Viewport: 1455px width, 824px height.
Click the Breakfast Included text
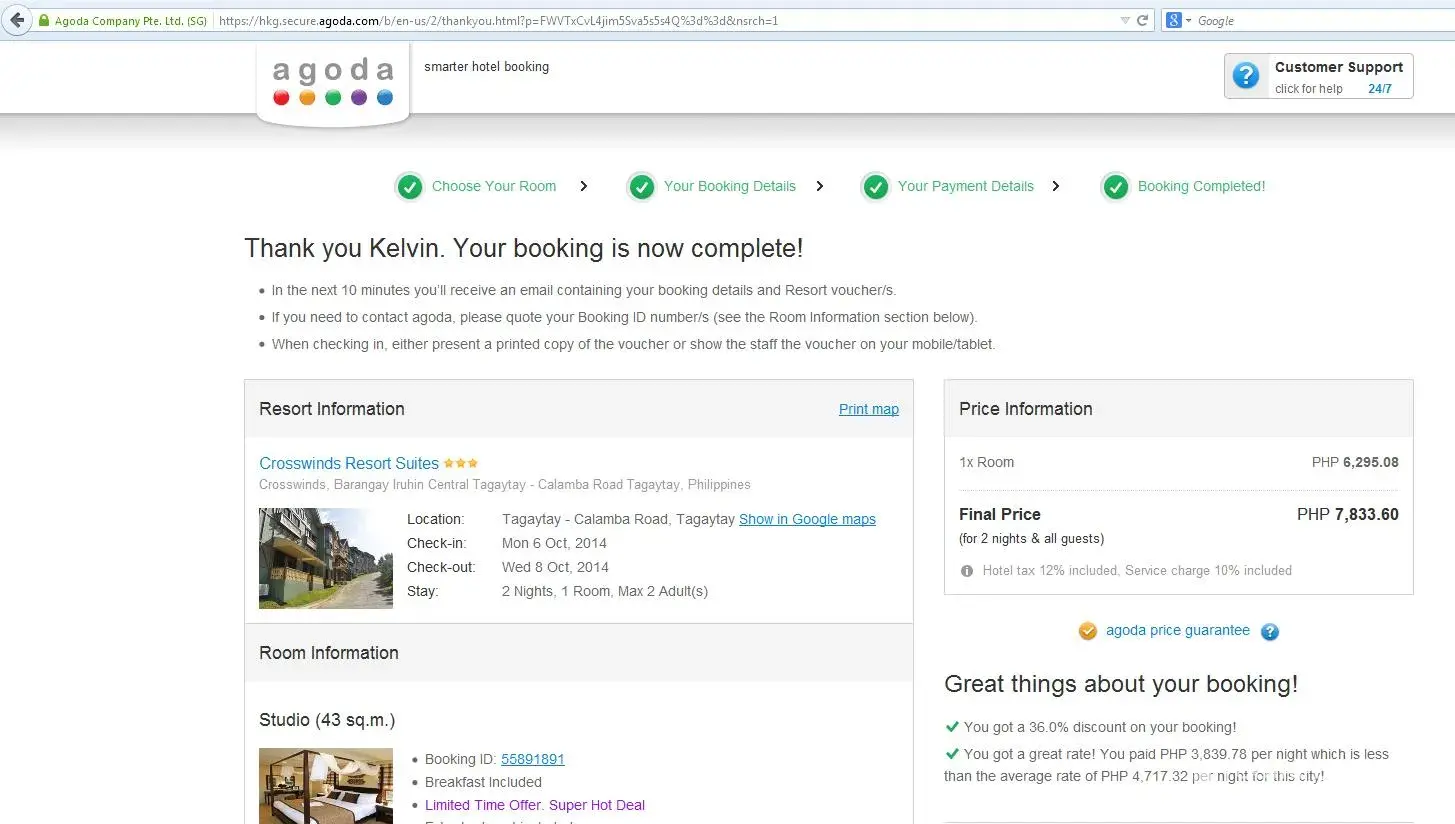tap(483, 782)
